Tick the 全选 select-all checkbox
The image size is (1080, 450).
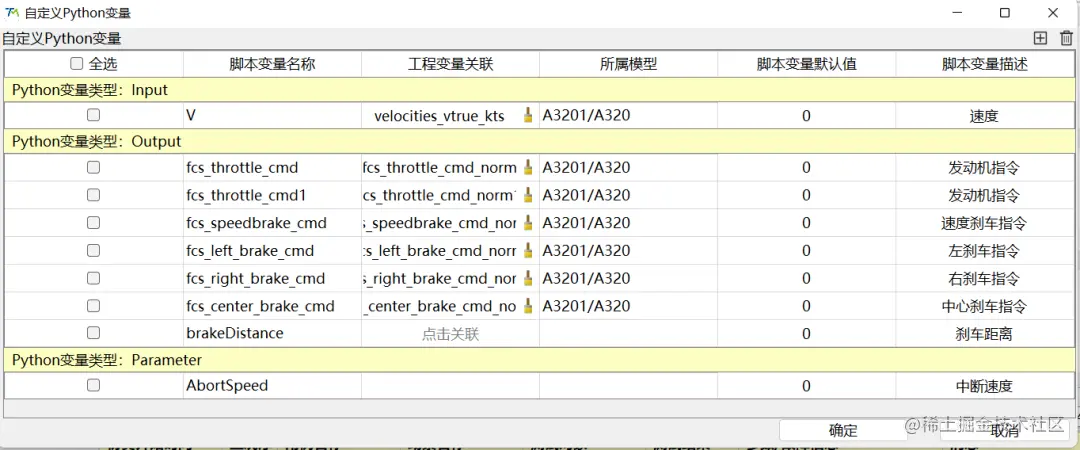click(76, 64)
